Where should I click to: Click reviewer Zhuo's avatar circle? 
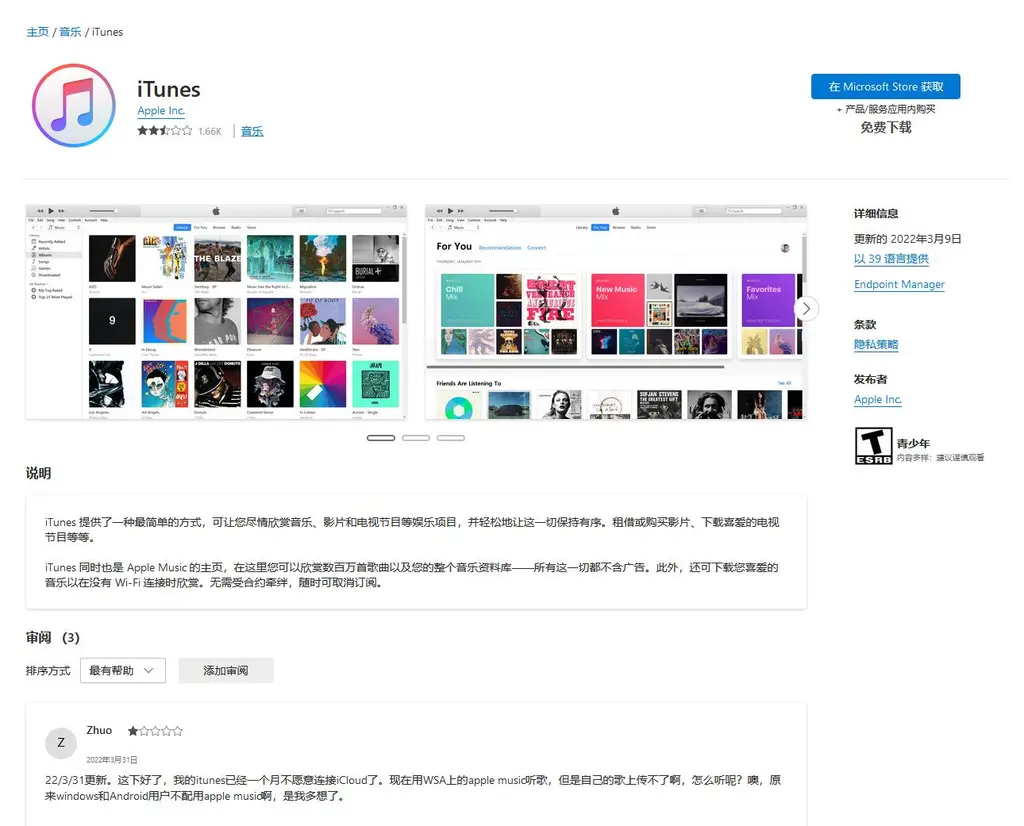[x=61, y=742]
